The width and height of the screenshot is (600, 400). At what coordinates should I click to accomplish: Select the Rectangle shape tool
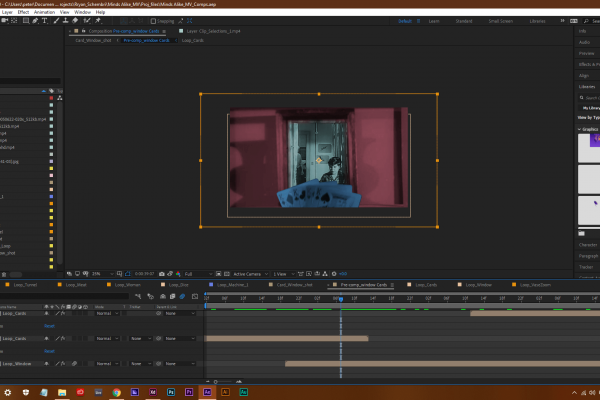click(26, 21)
